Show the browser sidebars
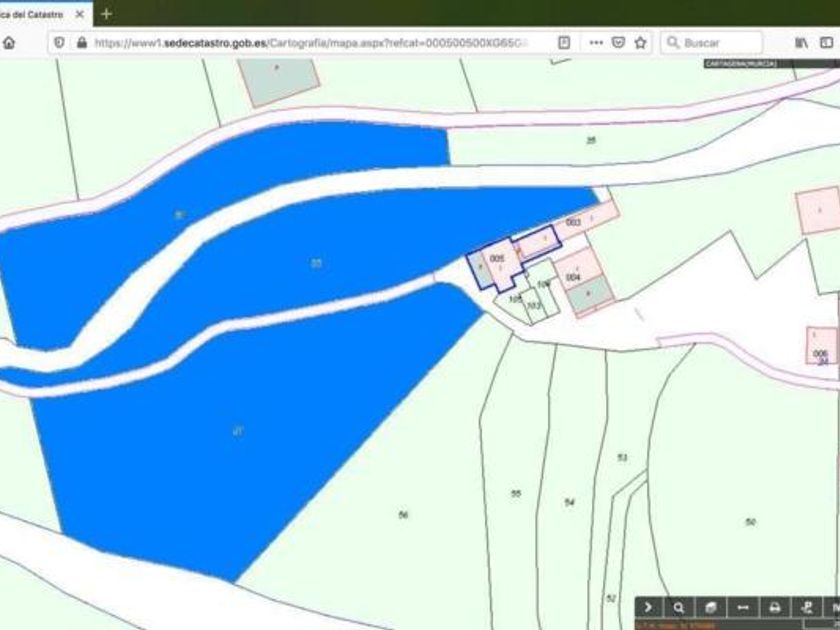This screenshot has height=630, width=840. pyautogui.click(x=827, y=43)
